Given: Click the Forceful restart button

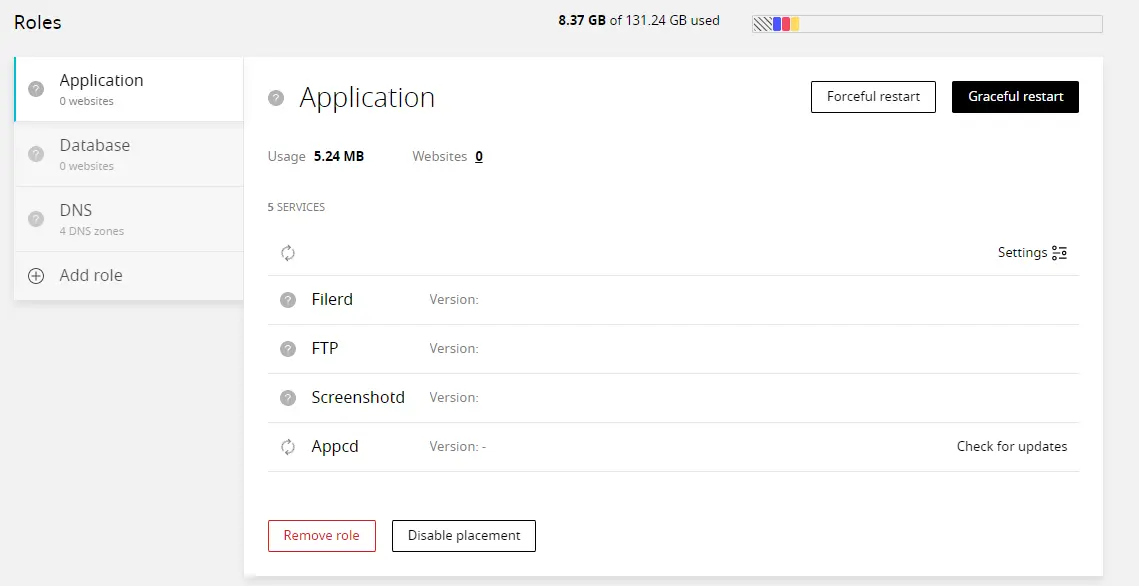Looking at the screenshot, I should [873, 97].
